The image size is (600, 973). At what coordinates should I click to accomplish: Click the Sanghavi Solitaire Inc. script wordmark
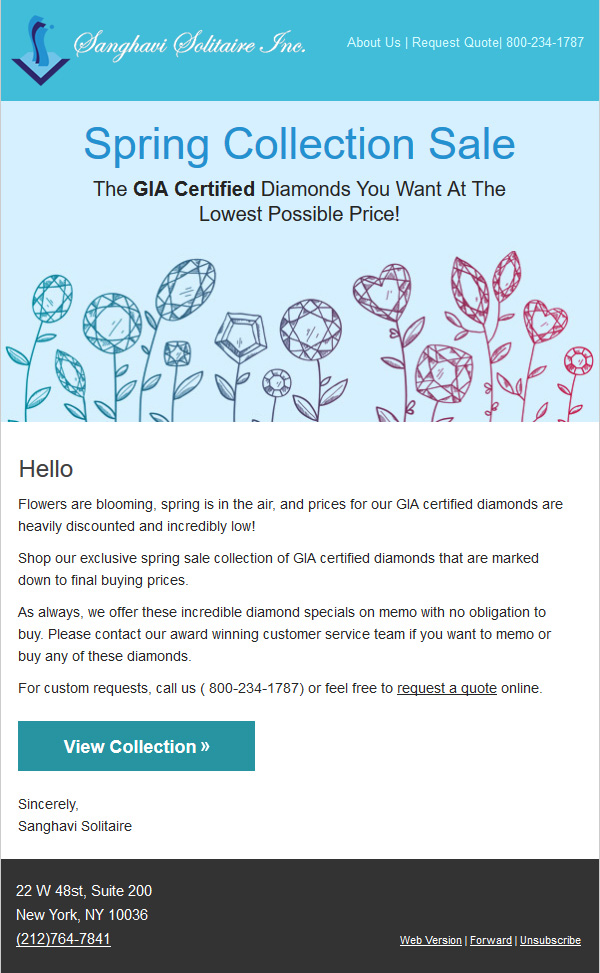click(x=189, y=43)
